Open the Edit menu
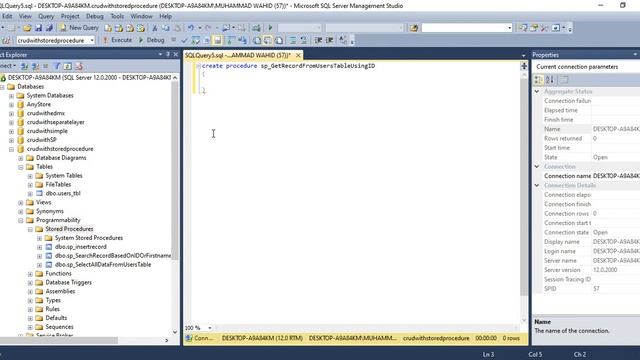 [x=7, y=16]
